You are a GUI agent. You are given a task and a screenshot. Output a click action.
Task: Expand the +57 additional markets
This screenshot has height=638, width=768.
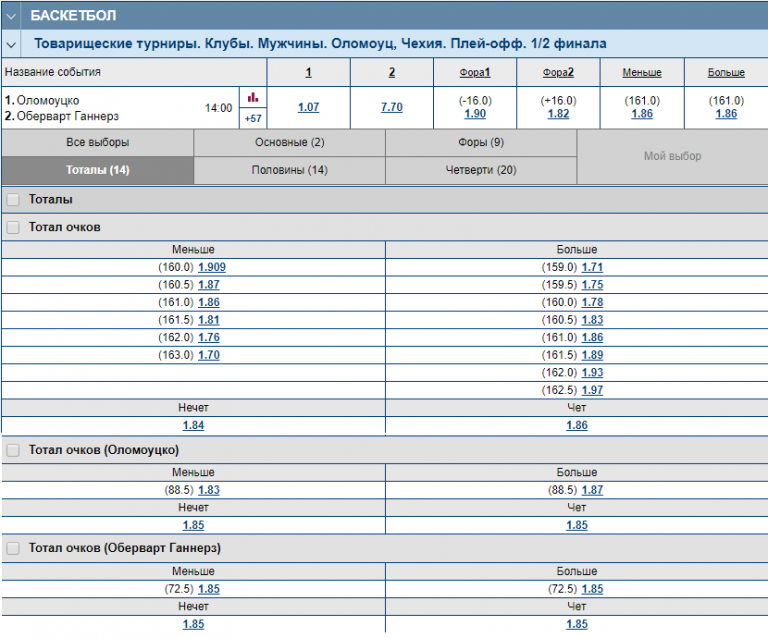(x=253, y=118)
